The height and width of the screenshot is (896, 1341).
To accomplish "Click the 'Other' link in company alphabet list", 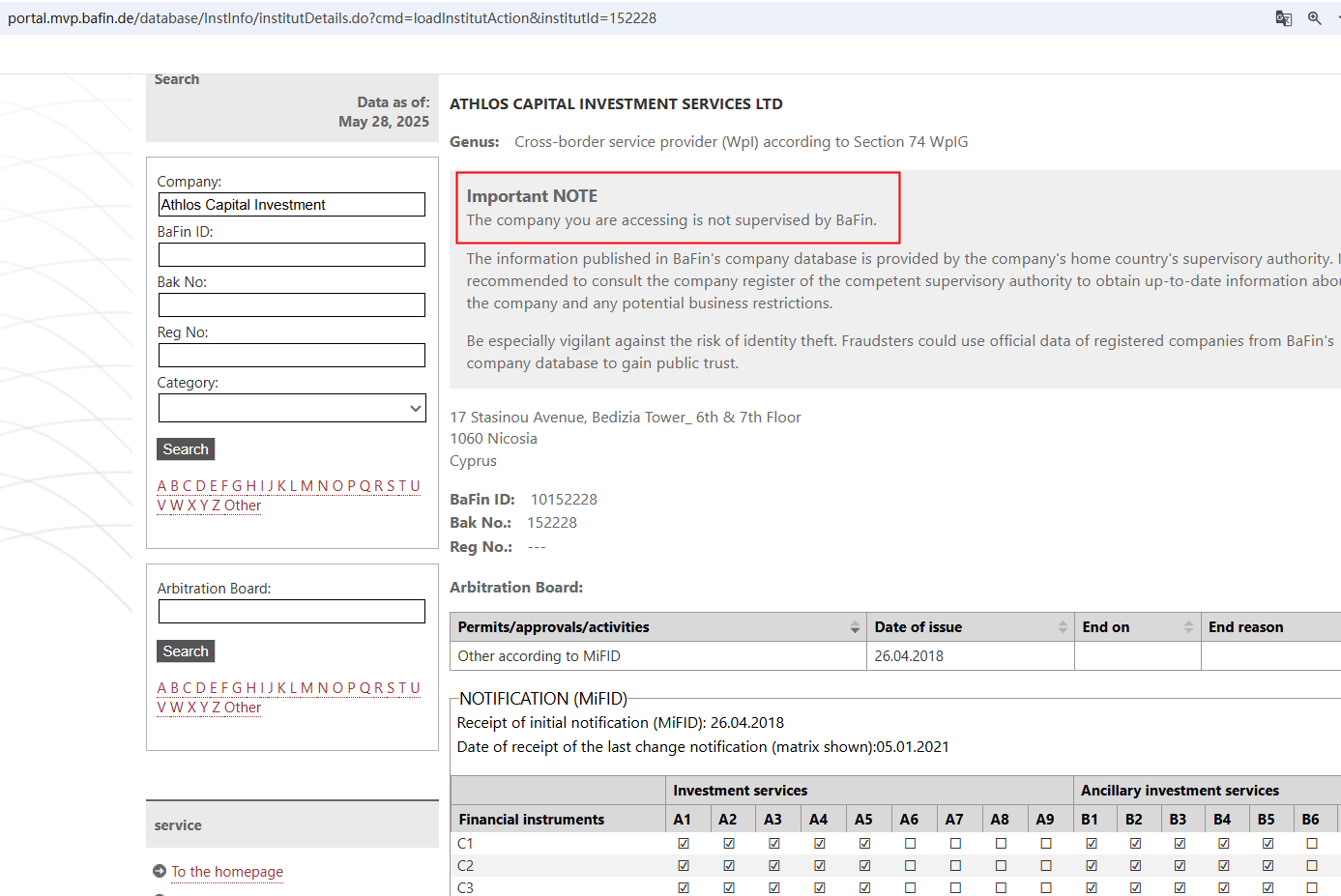I will 243,506.
